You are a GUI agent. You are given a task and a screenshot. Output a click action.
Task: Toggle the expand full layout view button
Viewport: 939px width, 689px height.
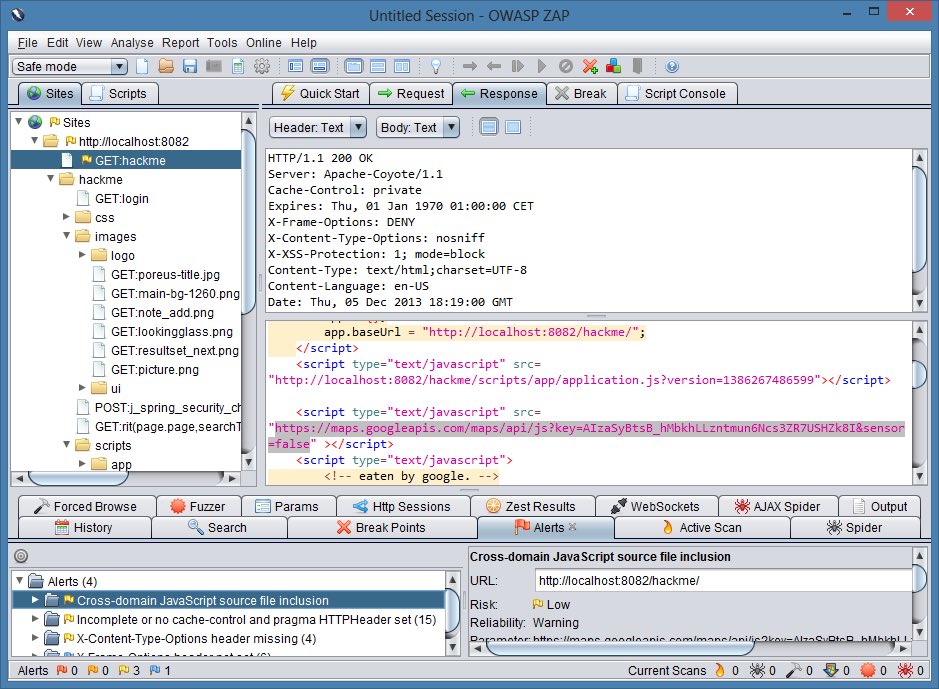[354, 66]
